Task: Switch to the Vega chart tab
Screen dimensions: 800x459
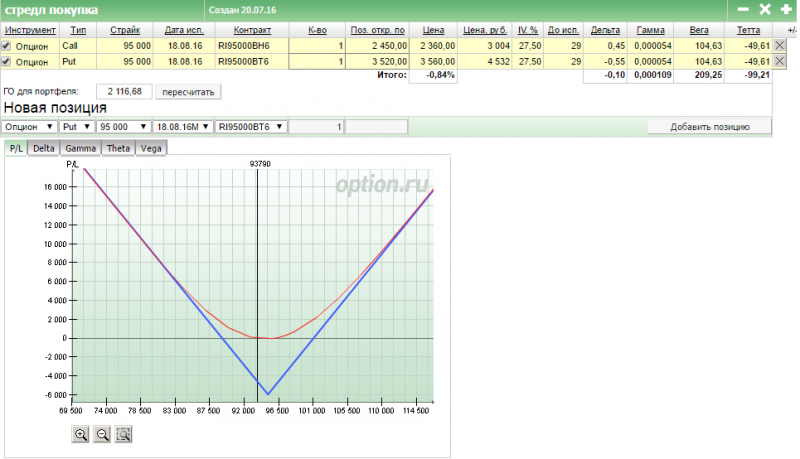Action: [150, 148]
